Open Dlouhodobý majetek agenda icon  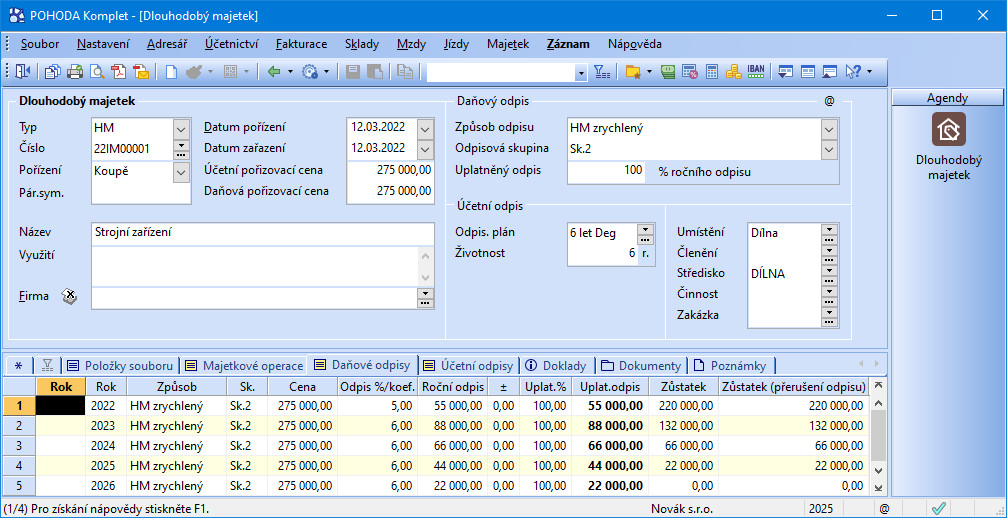point(948,130)
